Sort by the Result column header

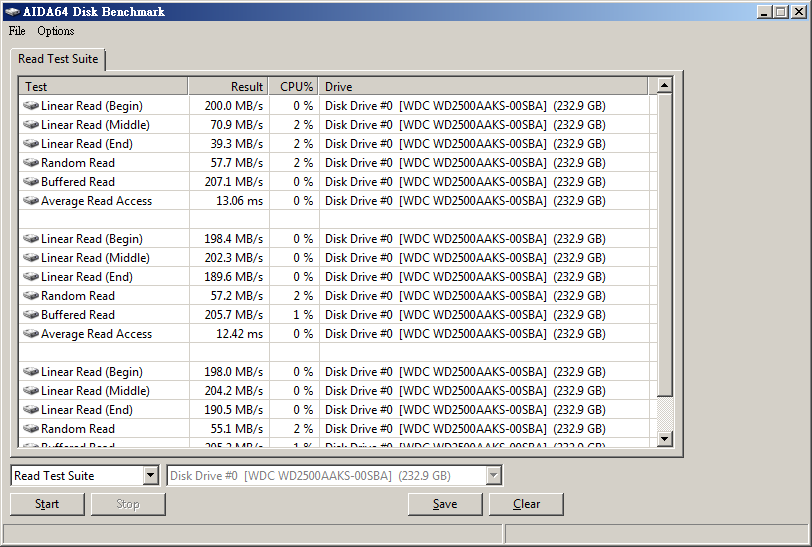[228, 87]
